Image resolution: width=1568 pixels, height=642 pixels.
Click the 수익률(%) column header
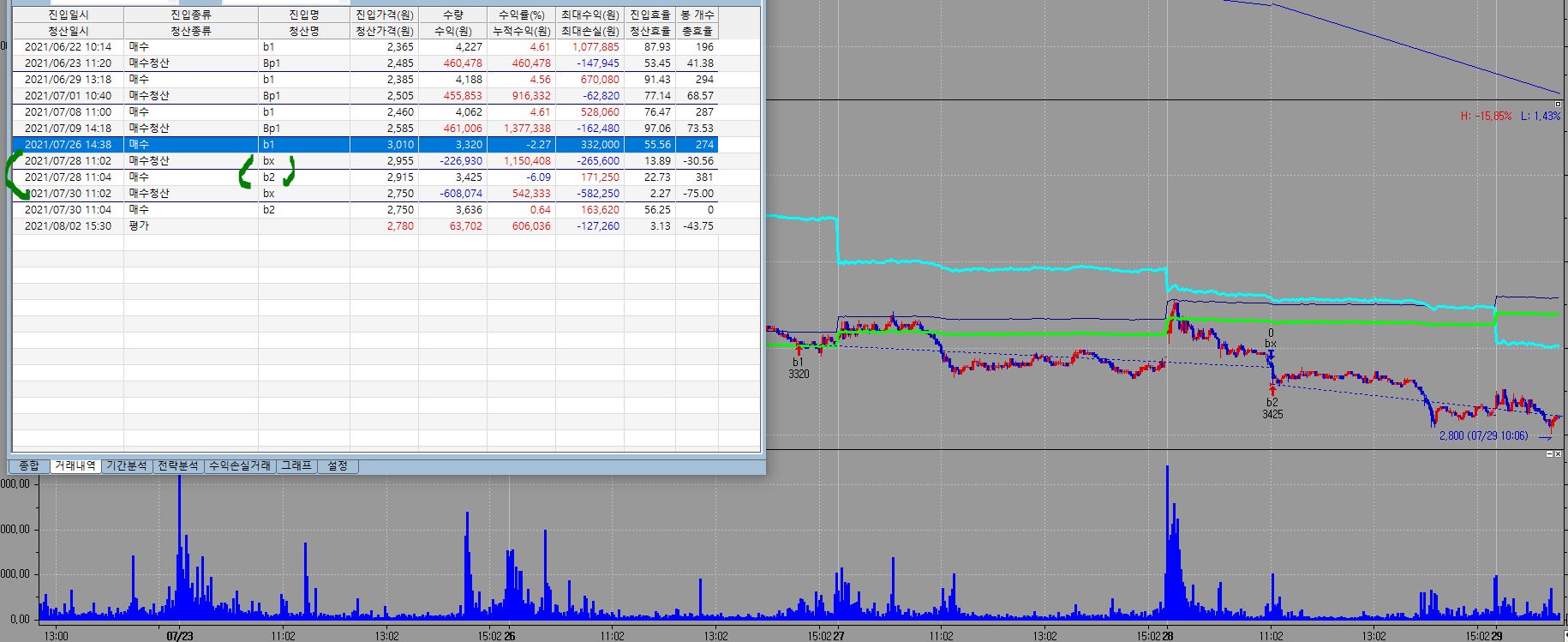521,15
